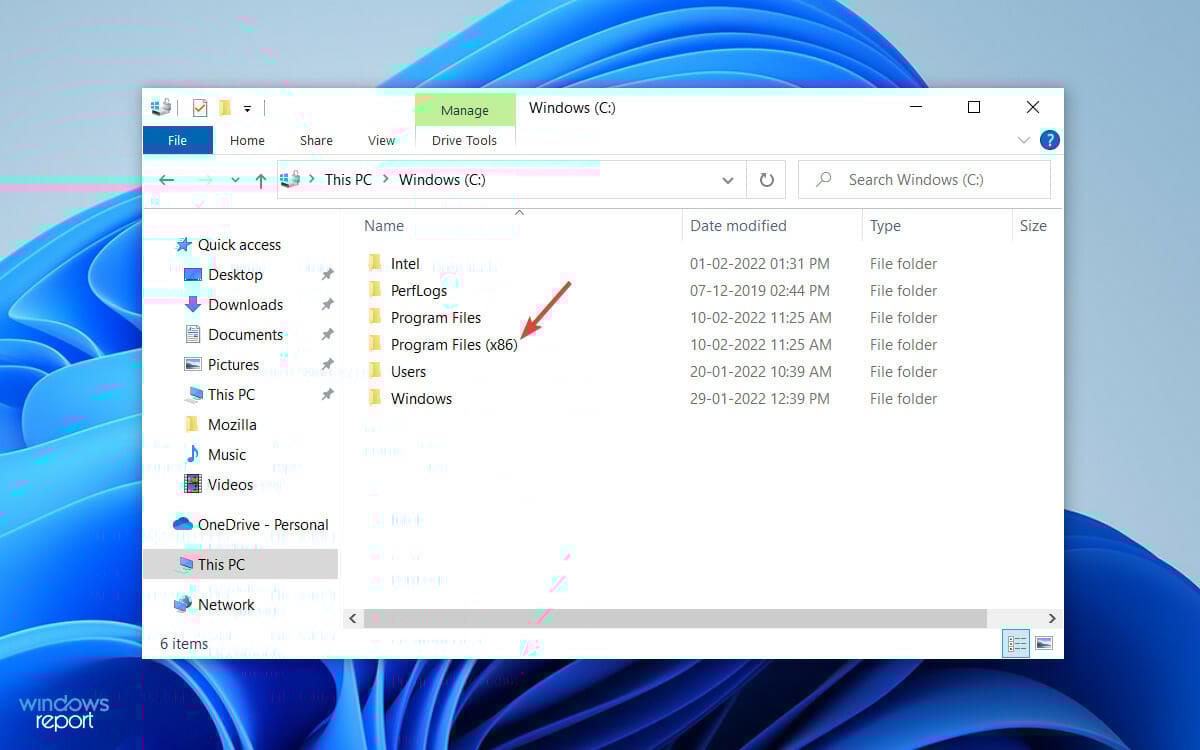1200x750 pixels.
Task: Switch to the View ribbon tab
Action: point(381,140)
